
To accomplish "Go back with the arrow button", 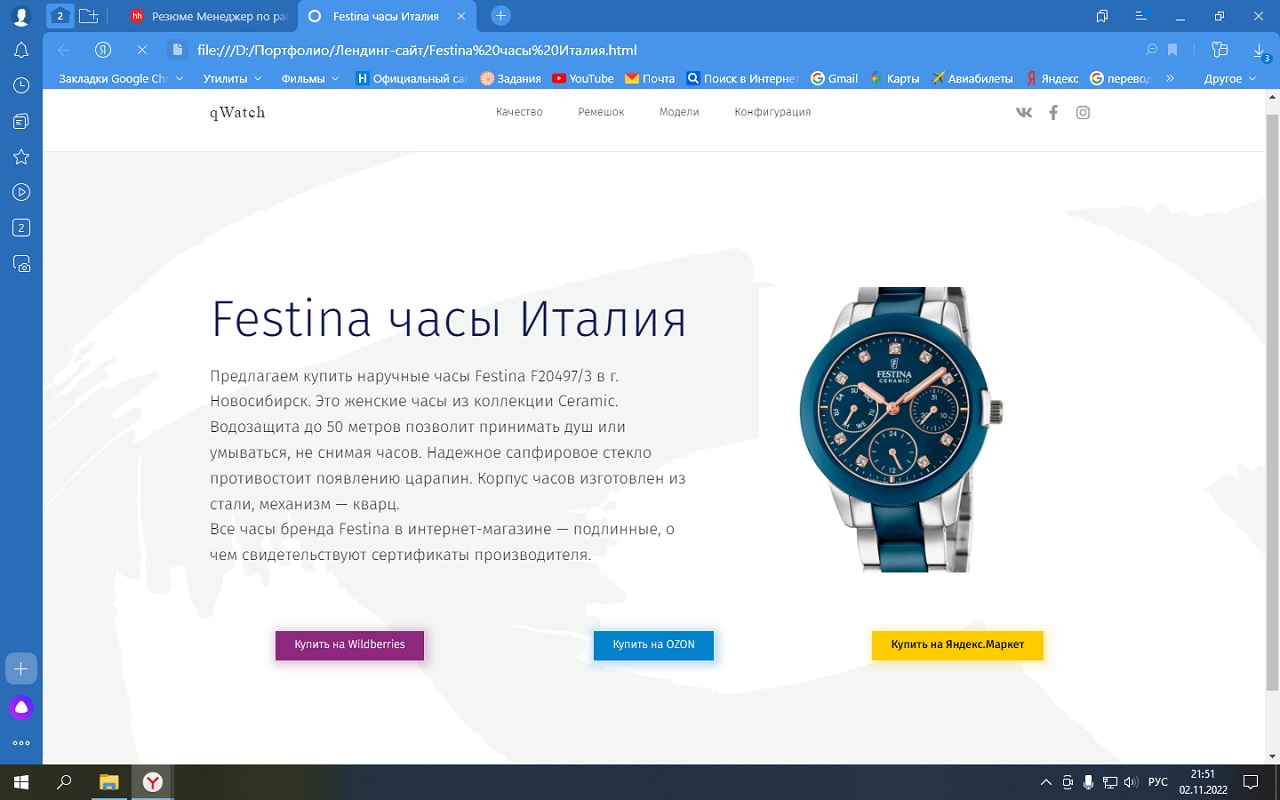I will [x=64, y=50].
